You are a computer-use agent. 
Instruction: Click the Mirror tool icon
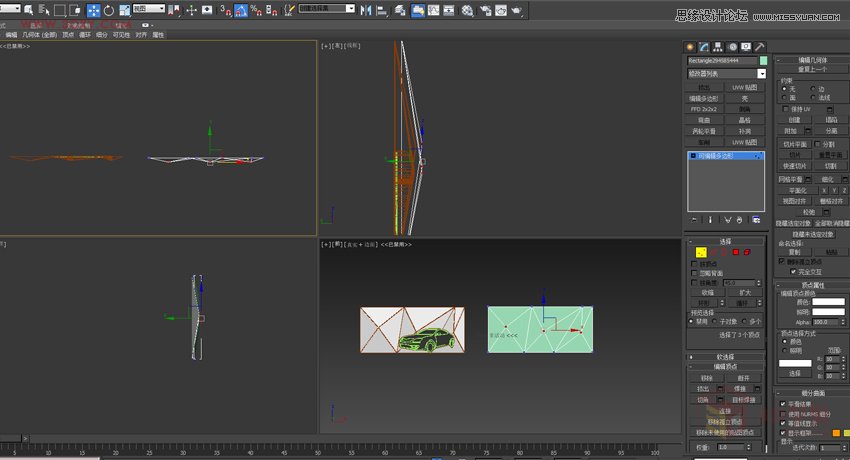365,10
